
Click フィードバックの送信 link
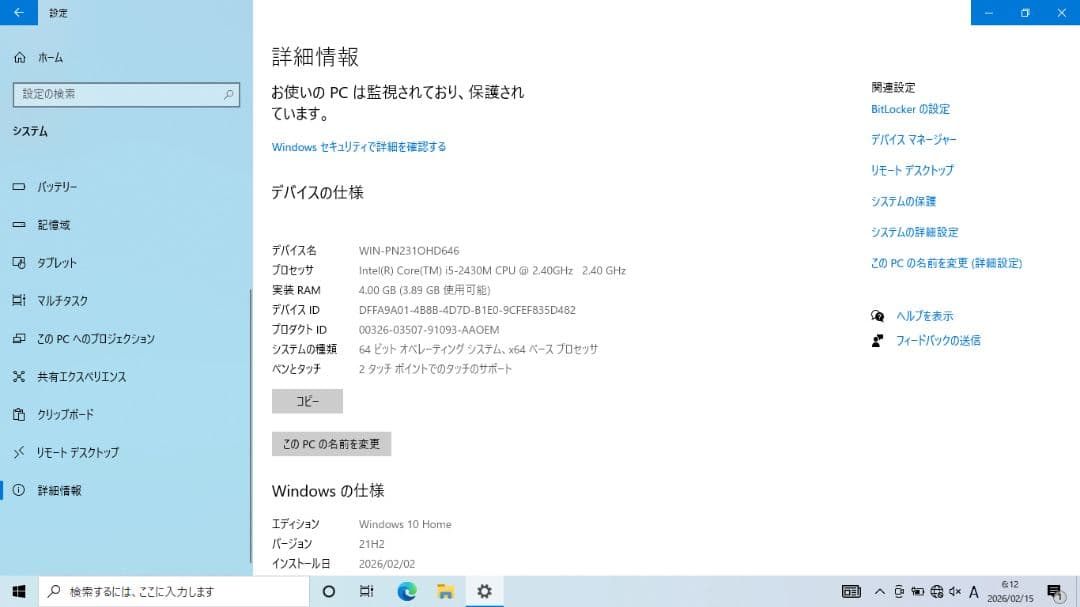click(x=938, y=340)
